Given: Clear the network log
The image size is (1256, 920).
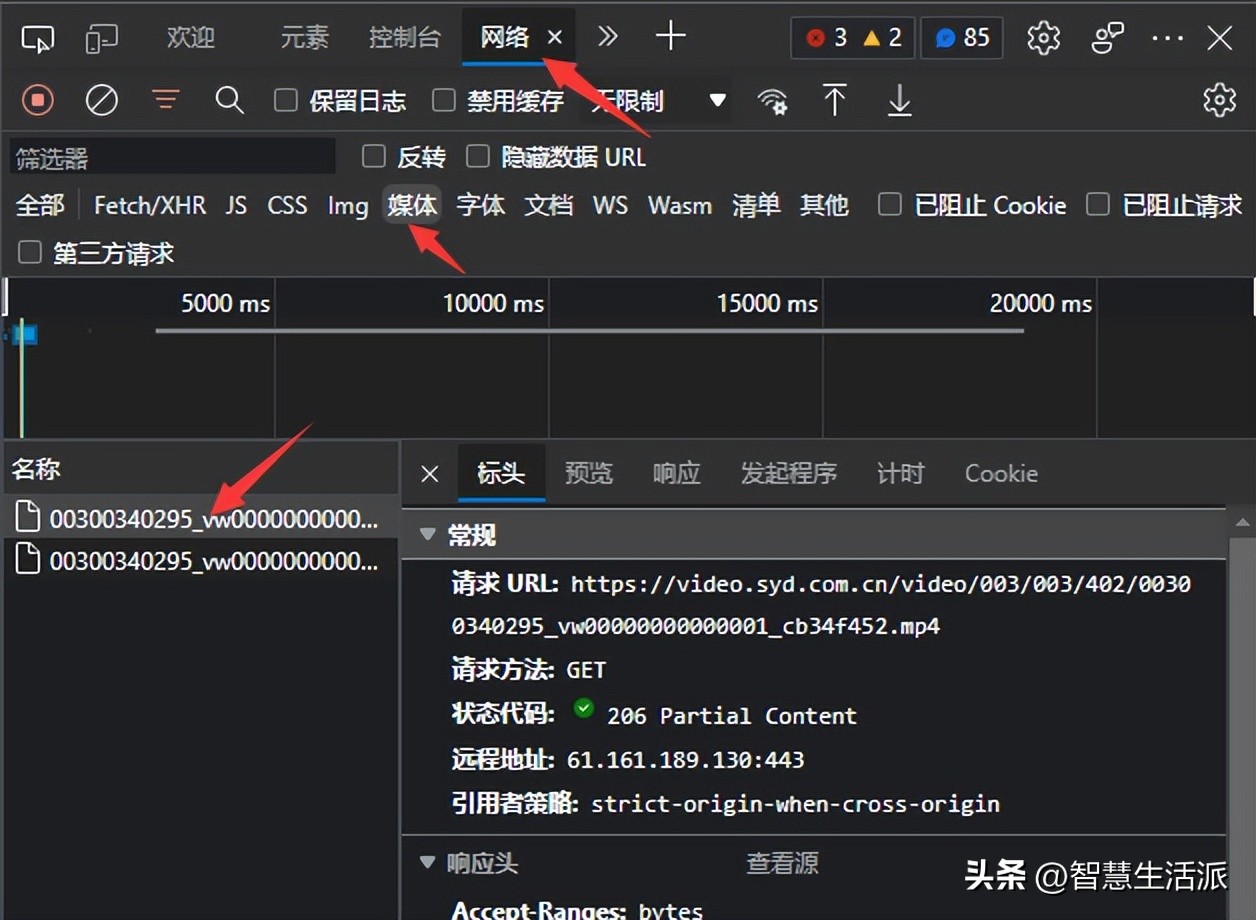Looking at the screenshot, I should click(x=101, y=100).
